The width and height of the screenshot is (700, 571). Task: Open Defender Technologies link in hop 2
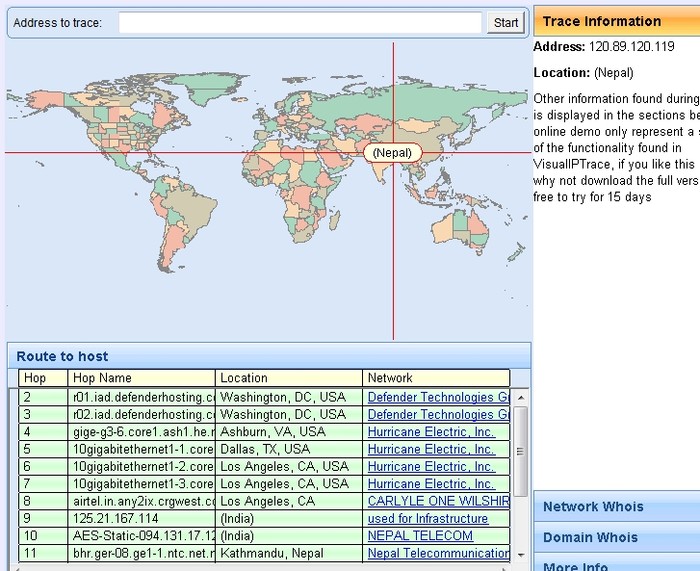pyautogui.click(x=438, y=397)
